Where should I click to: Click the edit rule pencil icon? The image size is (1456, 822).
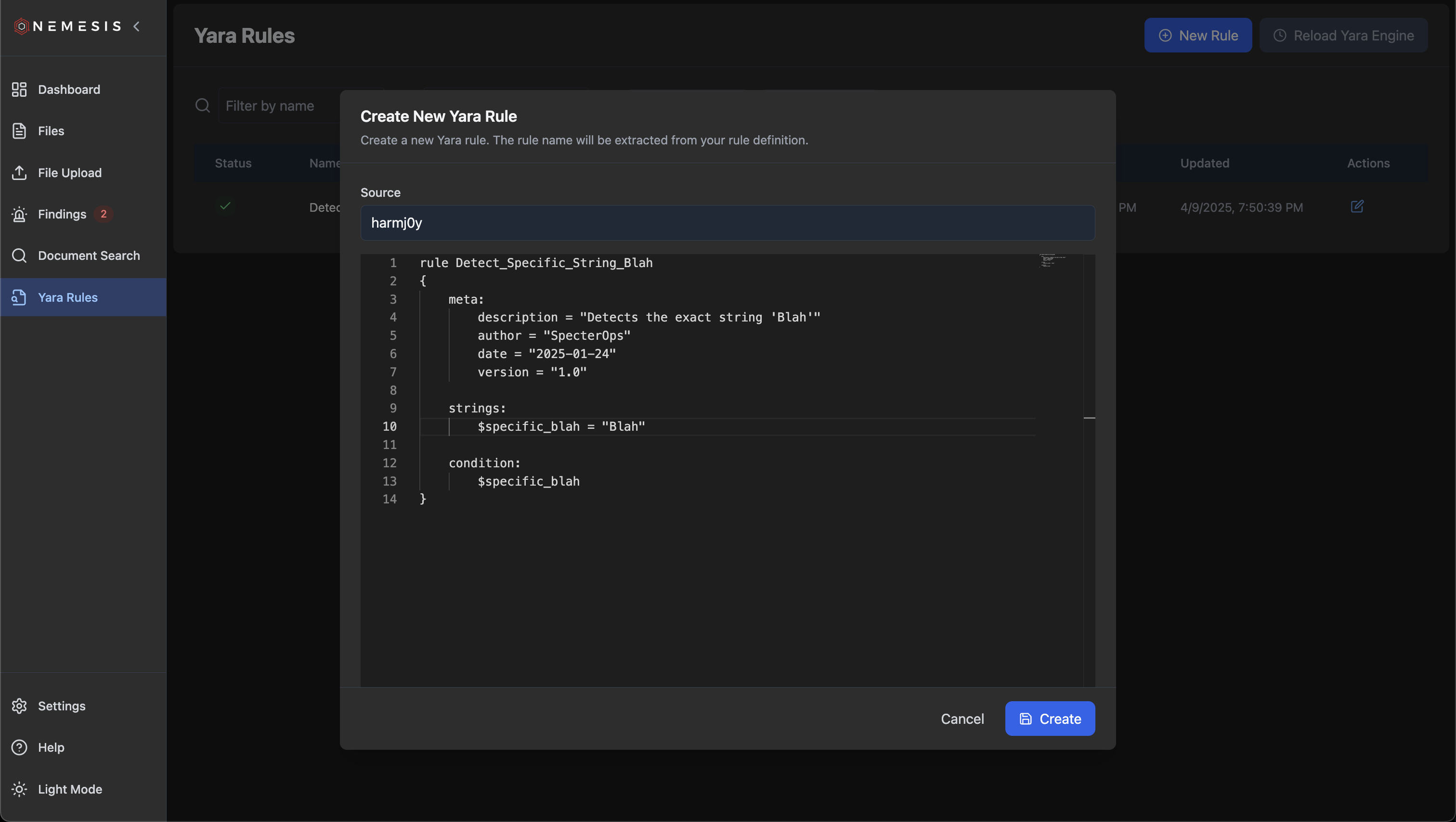click(1357, 207)
